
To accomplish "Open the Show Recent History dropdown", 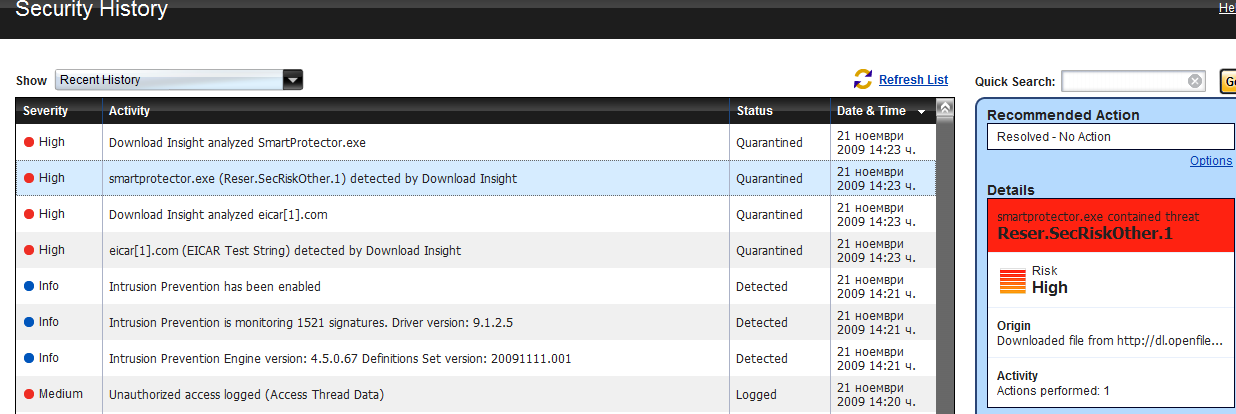I will coord(179,80).
